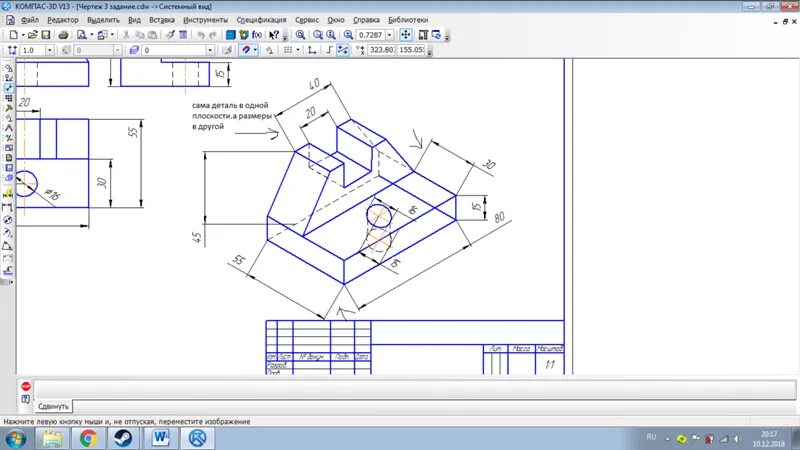This screenshot has width=800, height=450.
Task: Toggle orthogonal drawing mode
Action: (330, 50)
